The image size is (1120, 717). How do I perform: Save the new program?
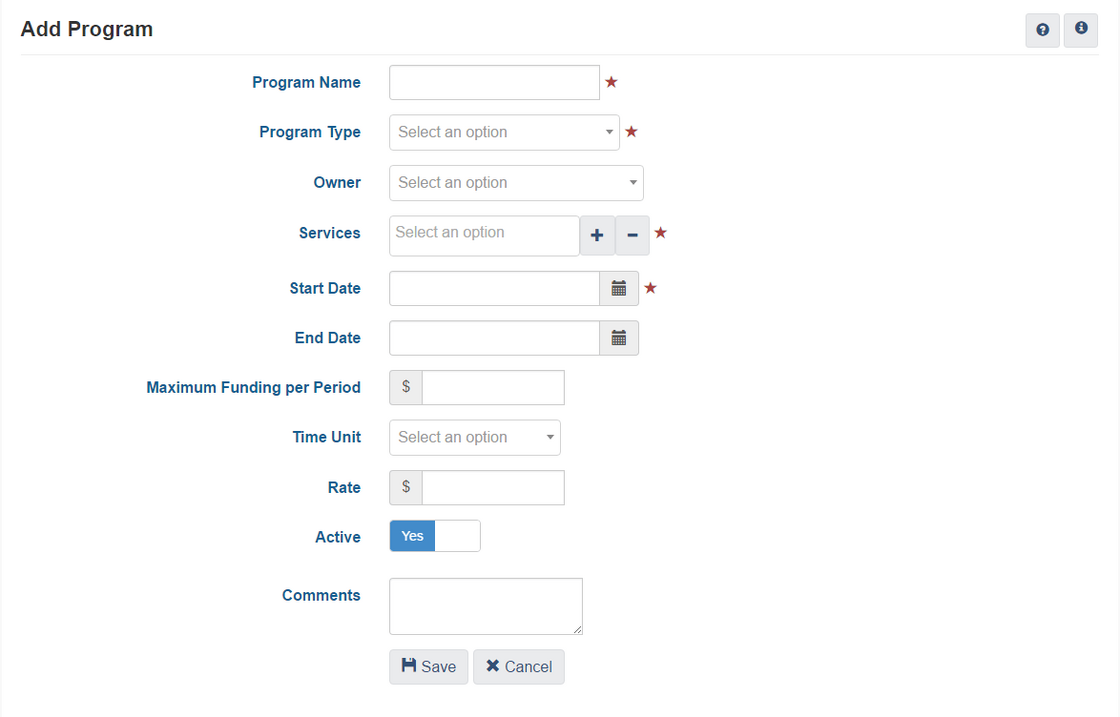(x=428, y=667)
